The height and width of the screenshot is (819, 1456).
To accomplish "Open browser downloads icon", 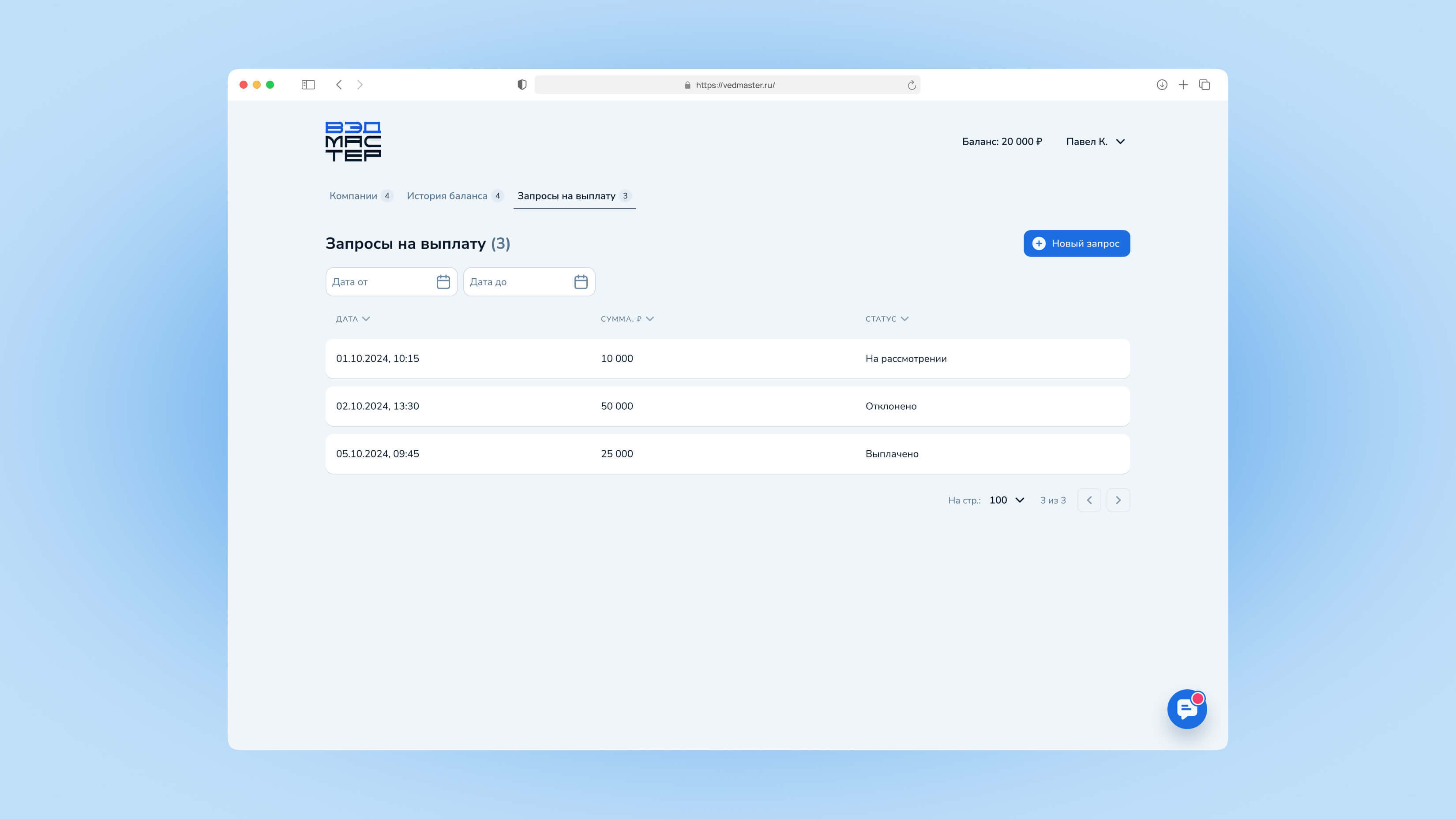I will 1162,85.
